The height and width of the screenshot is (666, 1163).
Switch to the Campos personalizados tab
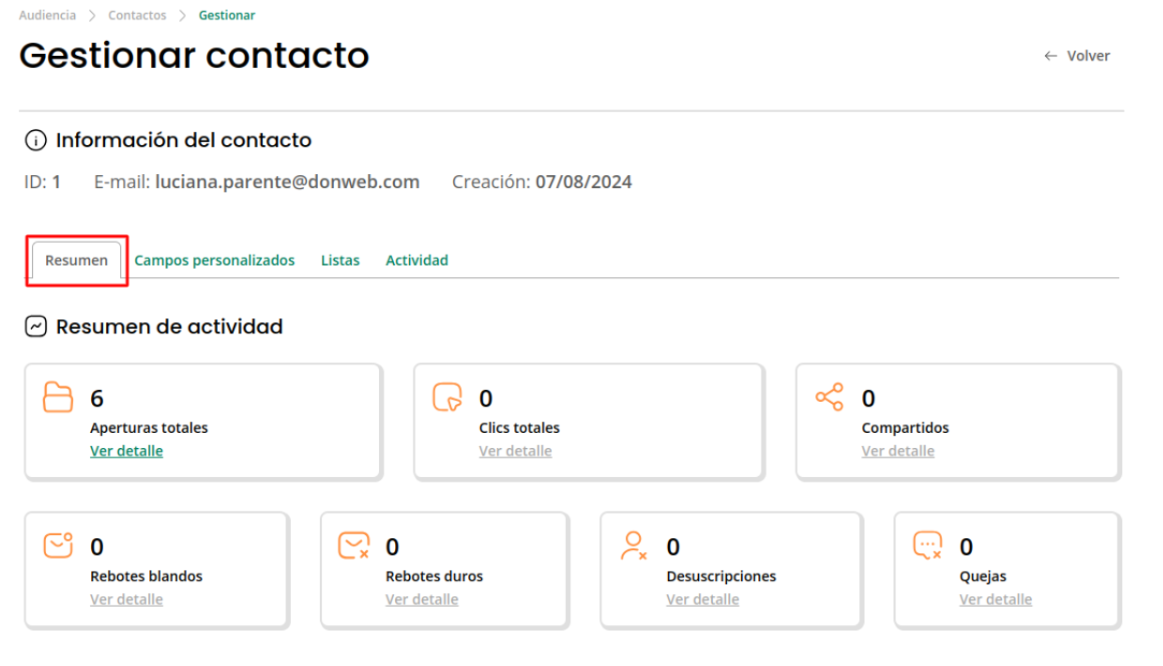(x=214, y=260)
